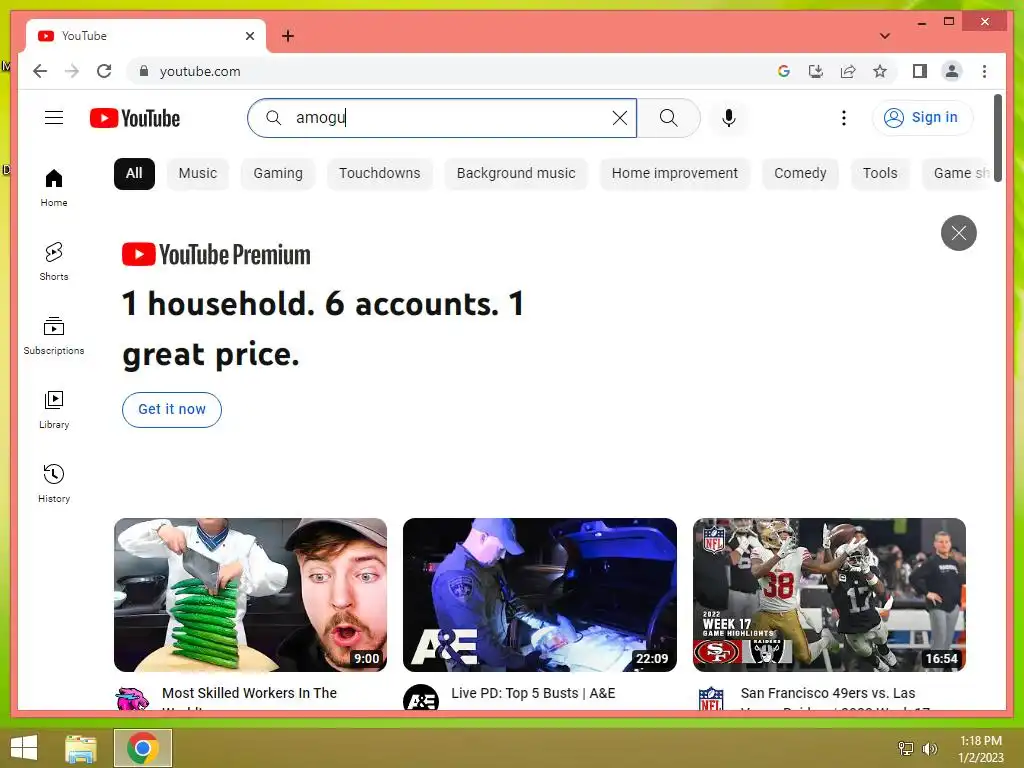1024x768 pixels.
Task: Open the Chrome three-dot menu
Action: click(984, 71)
